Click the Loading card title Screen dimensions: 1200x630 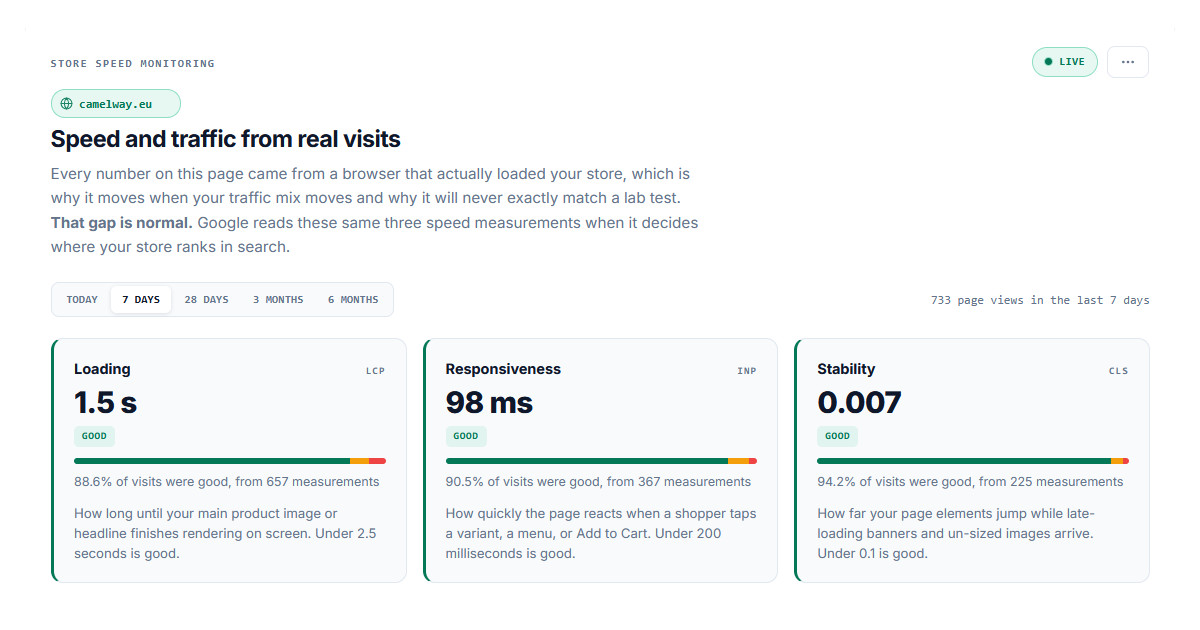102,369
